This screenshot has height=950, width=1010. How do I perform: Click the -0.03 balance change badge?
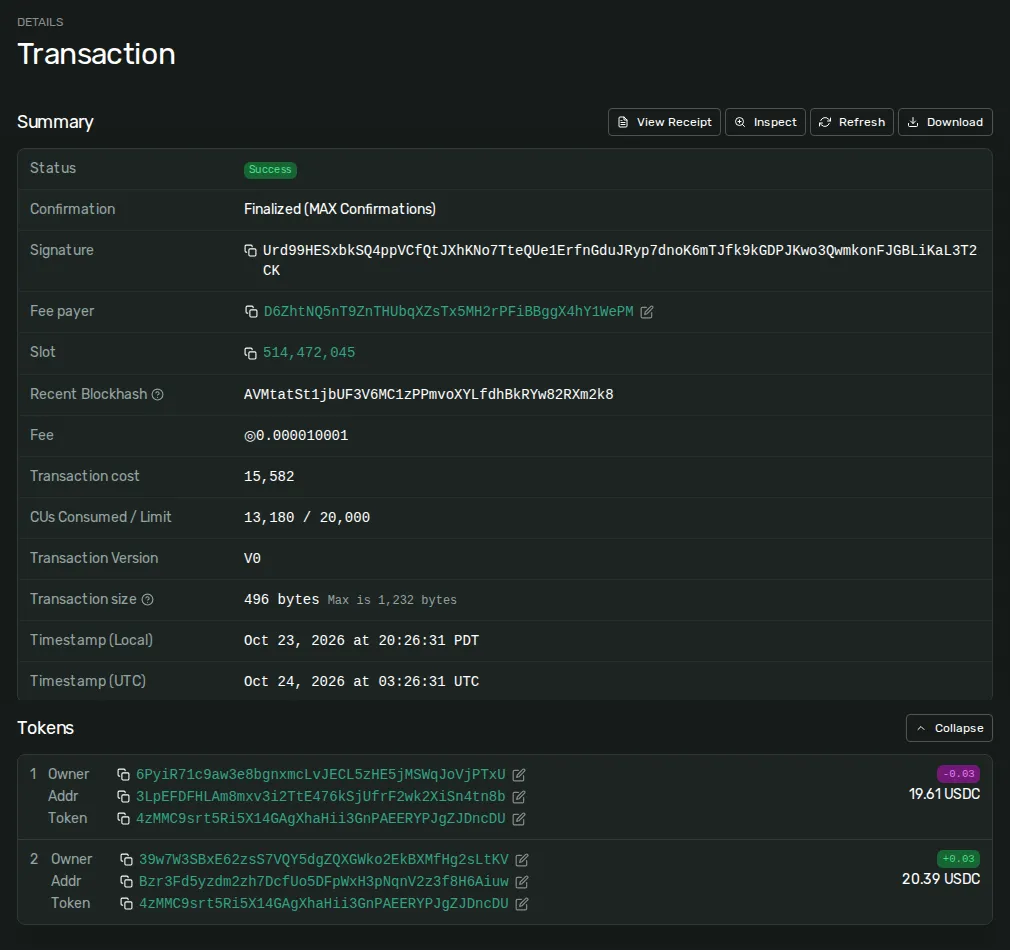pyautogui.click(x=958, y=774)
